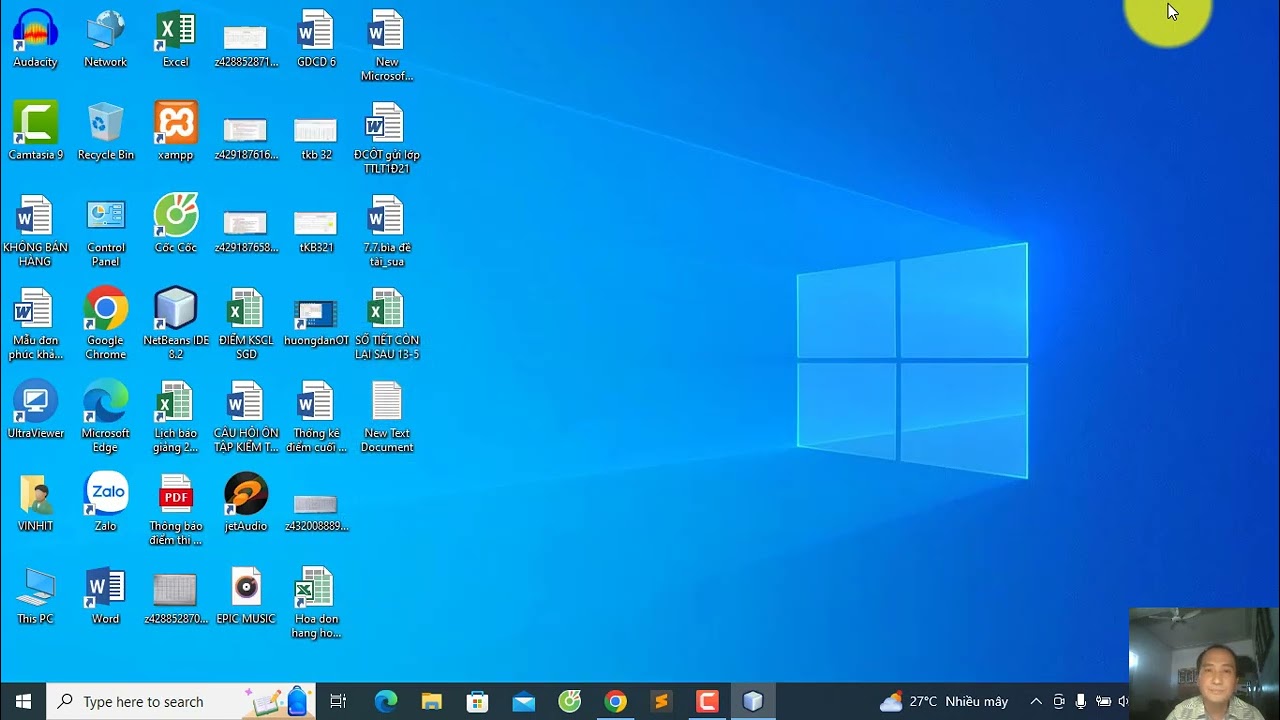The image size is (1280, 720).
Task: Click the microphone tray icon
Action: [1081, 701]
